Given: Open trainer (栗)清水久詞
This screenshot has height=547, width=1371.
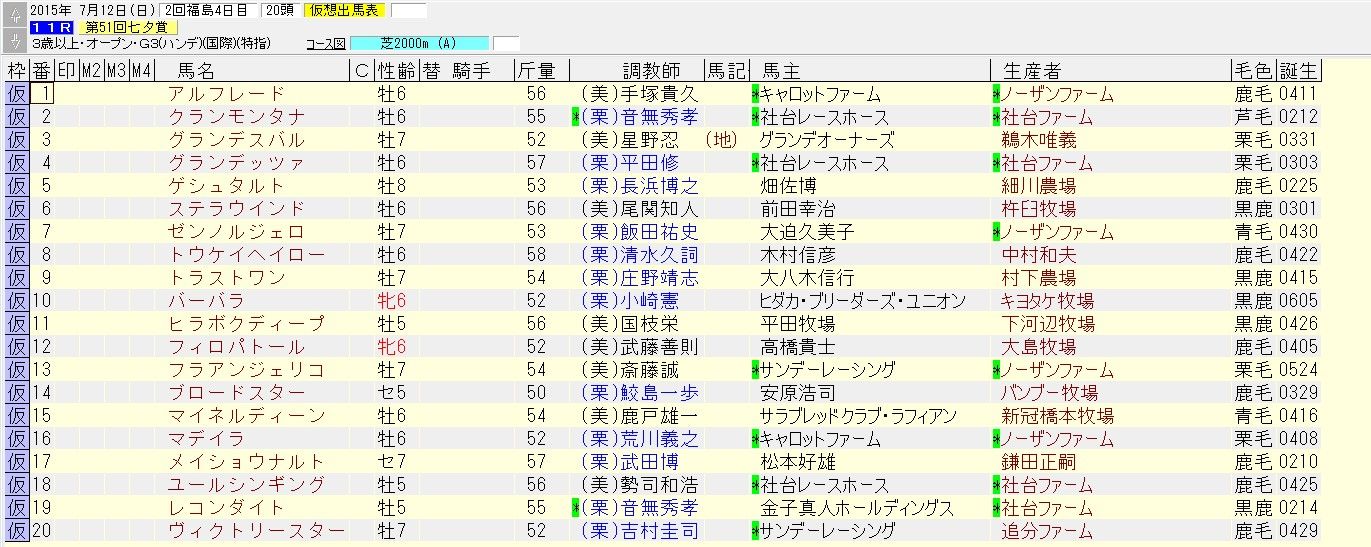Looking at the screenshot, I should 639,255.
